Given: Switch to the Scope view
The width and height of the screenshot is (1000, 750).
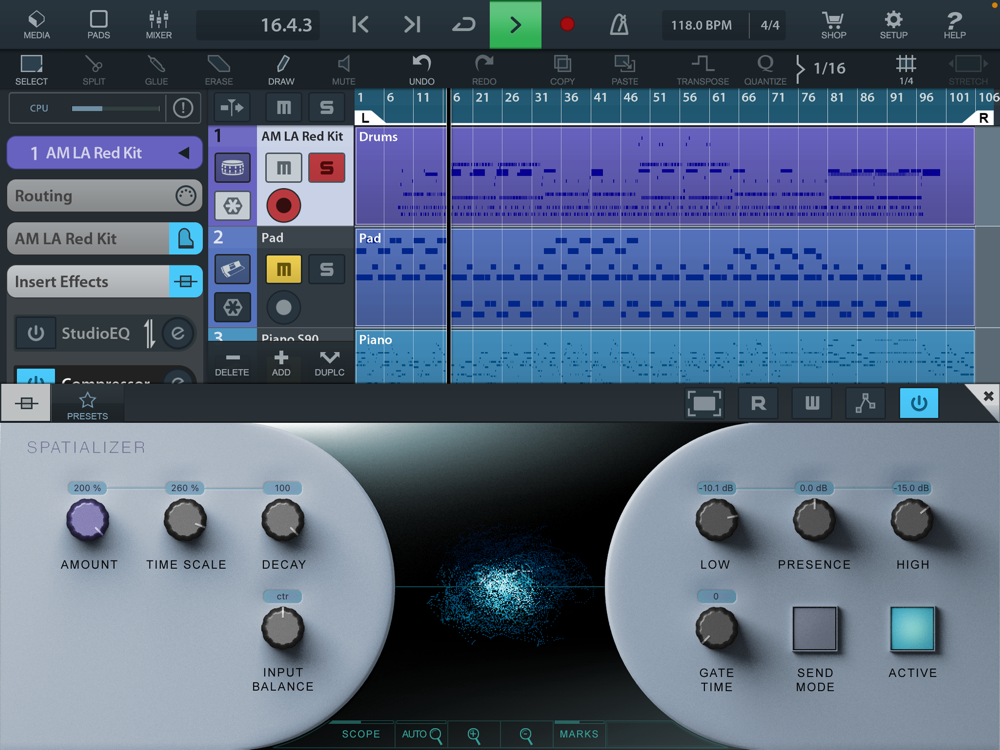Looking at the screenshot, I should click(x=361, y=734).
